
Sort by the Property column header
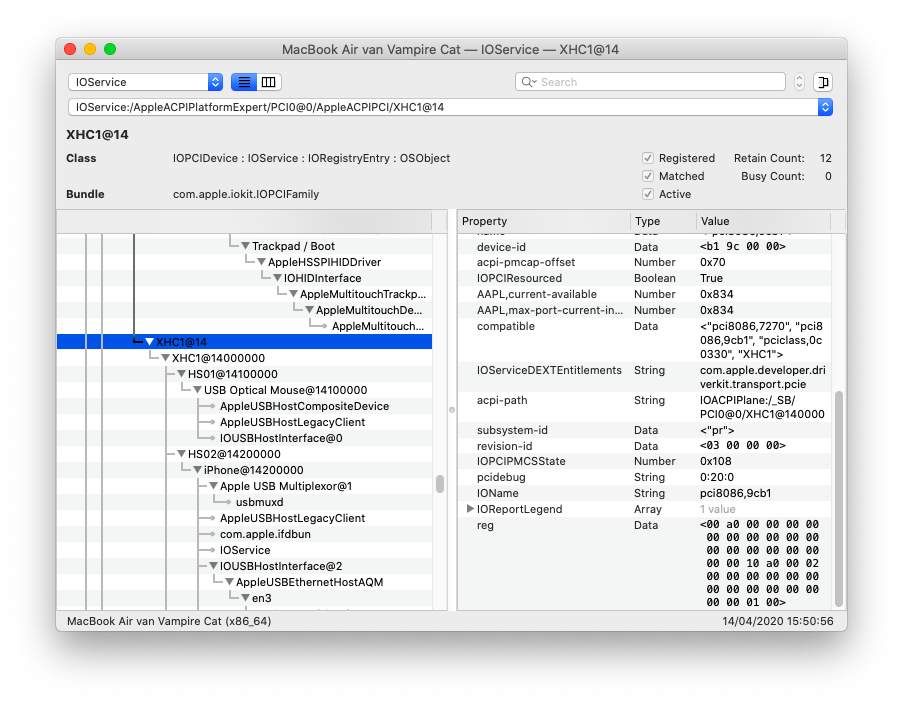544,221
